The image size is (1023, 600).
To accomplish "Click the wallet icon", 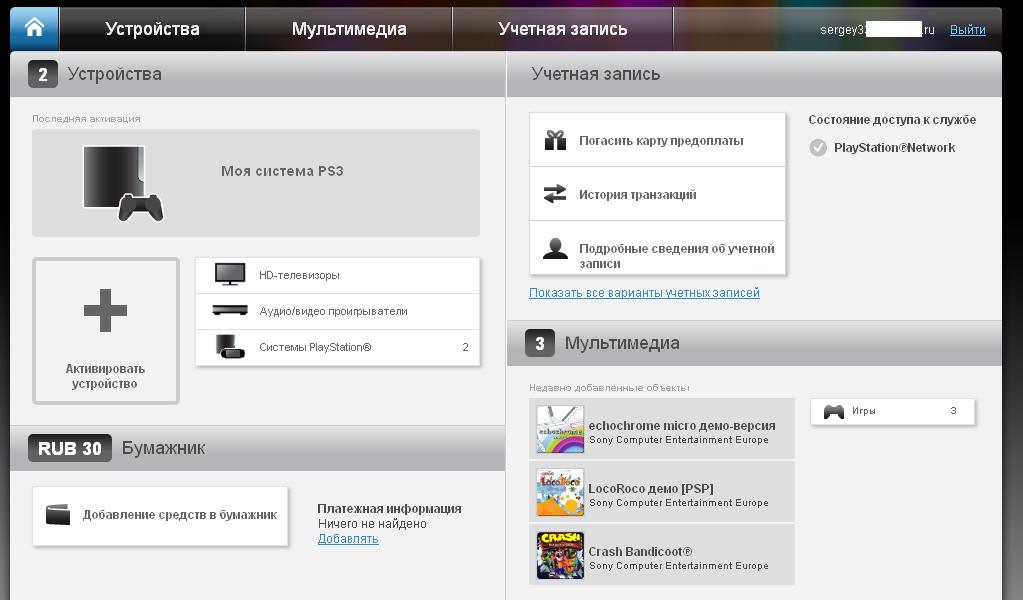I will (x=57, y=515).
